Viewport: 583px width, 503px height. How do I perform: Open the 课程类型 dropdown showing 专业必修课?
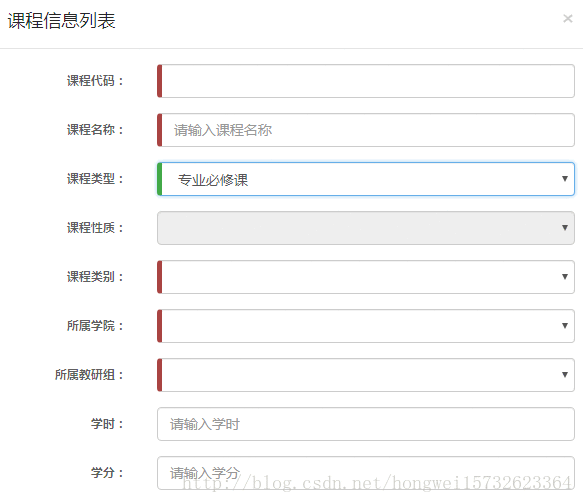pos(366,179)
